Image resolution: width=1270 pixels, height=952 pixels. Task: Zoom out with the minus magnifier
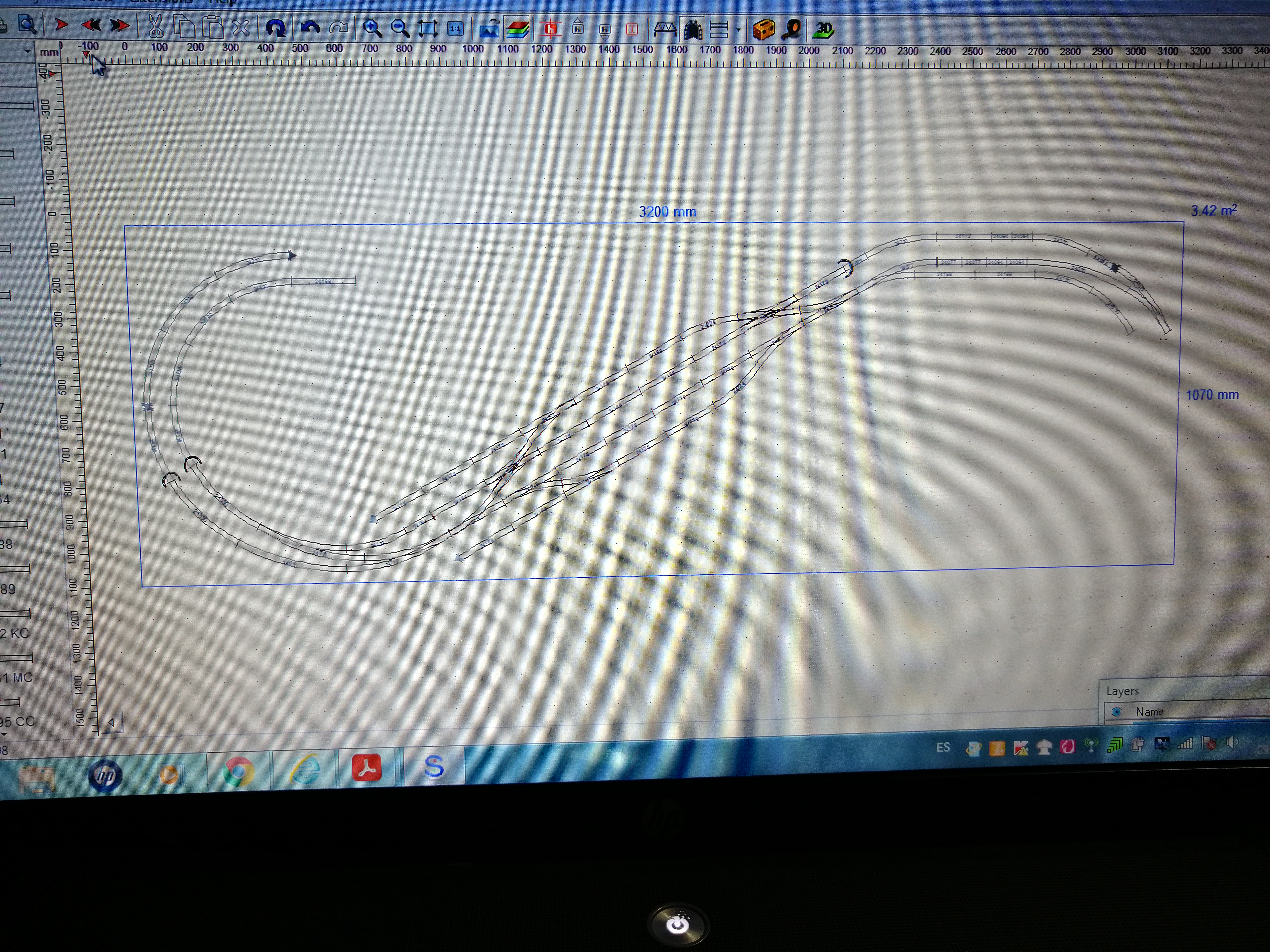pyautogui.click(x=400, y=28)
